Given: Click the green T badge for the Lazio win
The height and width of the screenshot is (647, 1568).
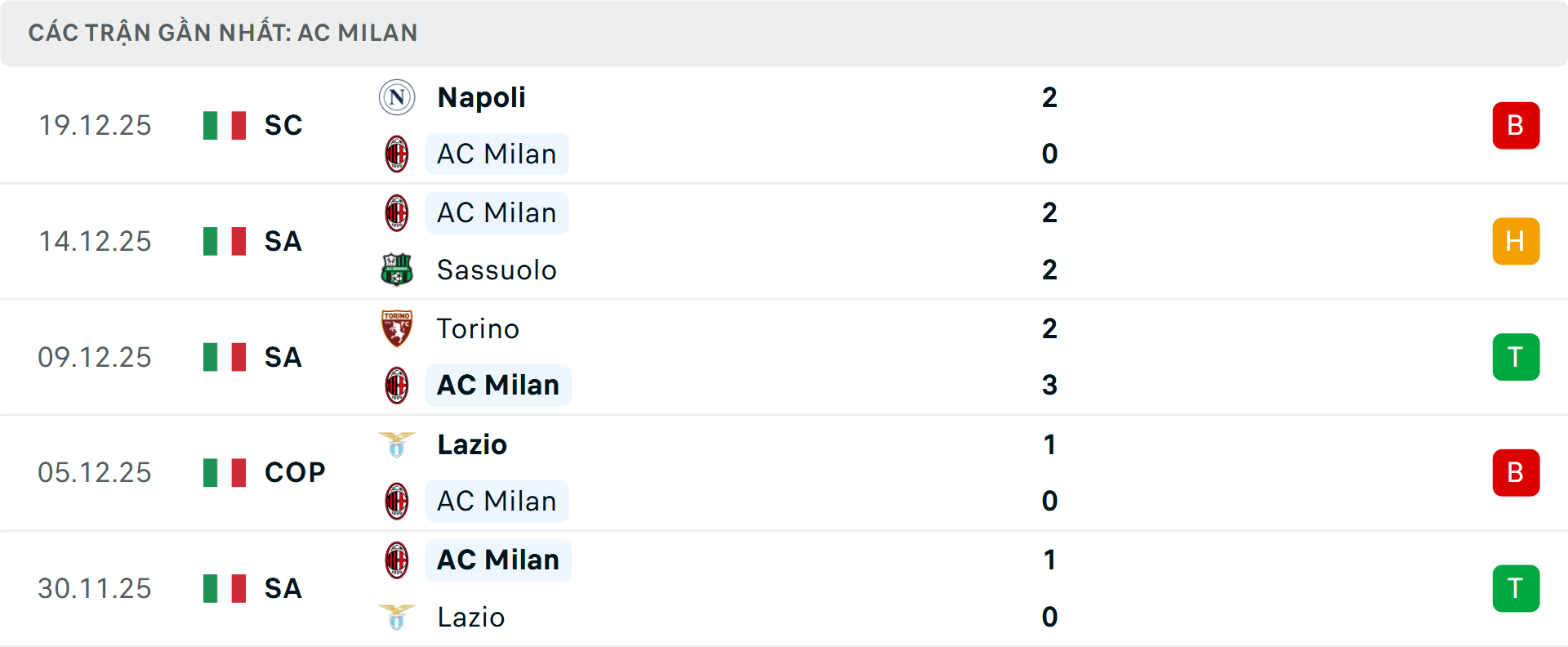Looking at the screenshot, I should 1516,588.
